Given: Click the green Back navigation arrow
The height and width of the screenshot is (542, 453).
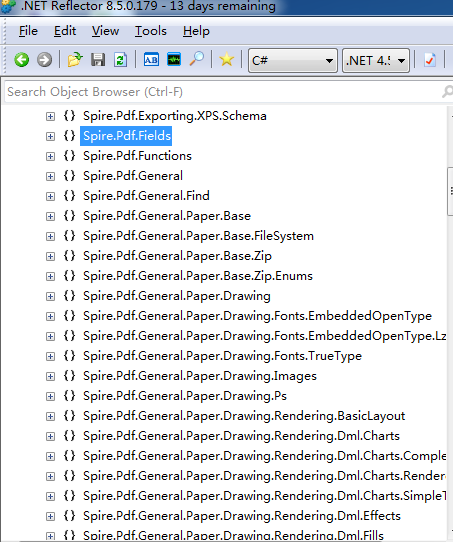Looking at the screenshot, I should tap(22, 60).
